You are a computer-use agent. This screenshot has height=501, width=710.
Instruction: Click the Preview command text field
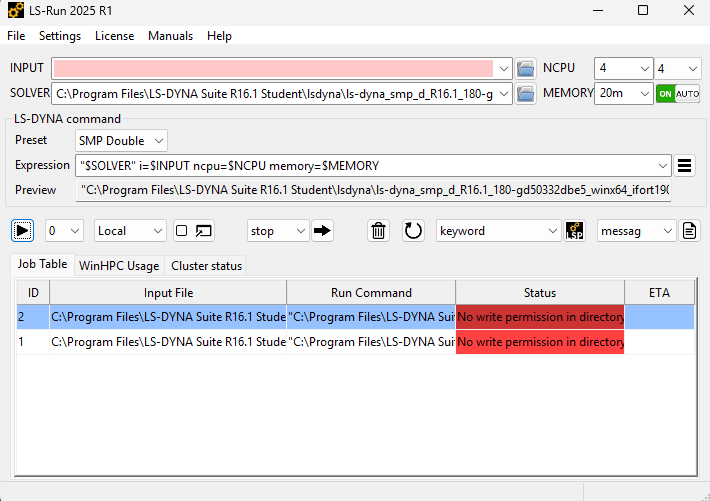pos(374,190)
